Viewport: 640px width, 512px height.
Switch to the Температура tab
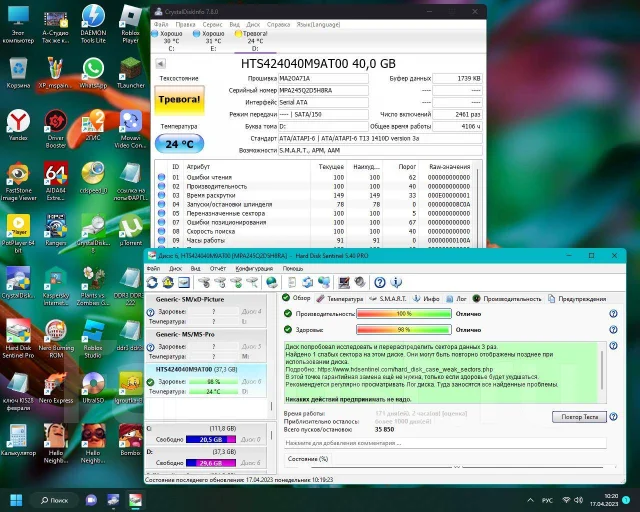[x=340, y=298]
